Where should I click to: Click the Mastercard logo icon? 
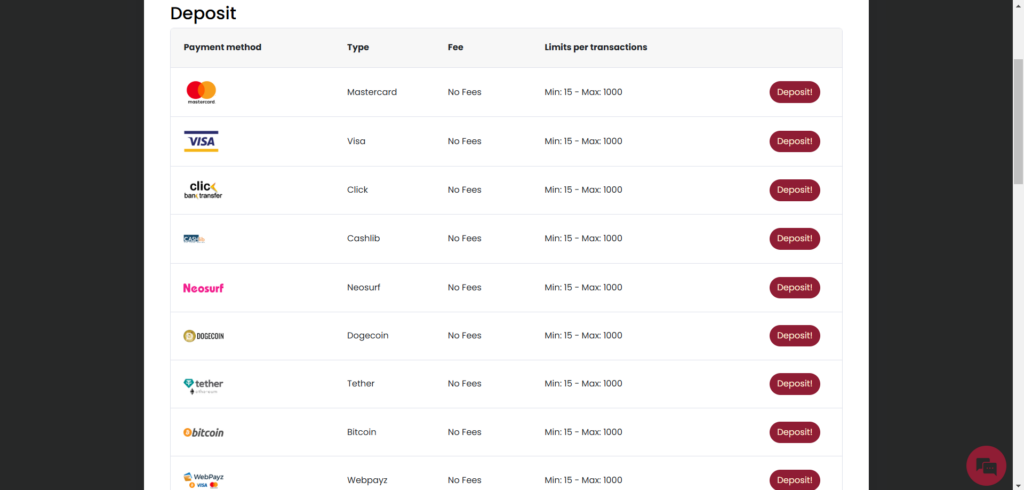coord(201,92)
